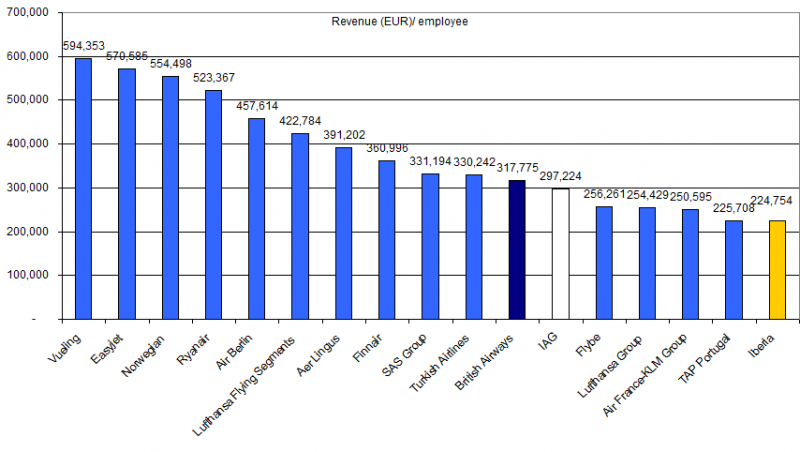This screenshot has width=800, height=452.
Task: Click the Vueling bar in the chart
Action: pyautogui.click(x=83, y=189)
